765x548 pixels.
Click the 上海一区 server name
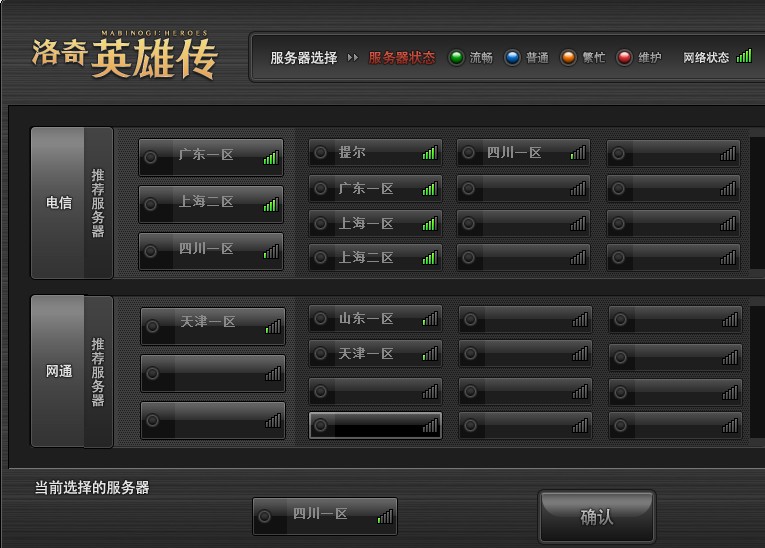pos(366,223)
